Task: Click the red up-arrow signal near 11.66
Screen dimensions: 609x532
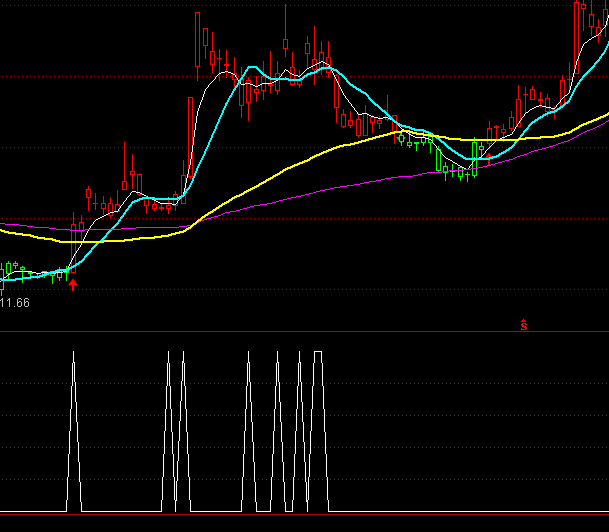Action: [73, 286]
